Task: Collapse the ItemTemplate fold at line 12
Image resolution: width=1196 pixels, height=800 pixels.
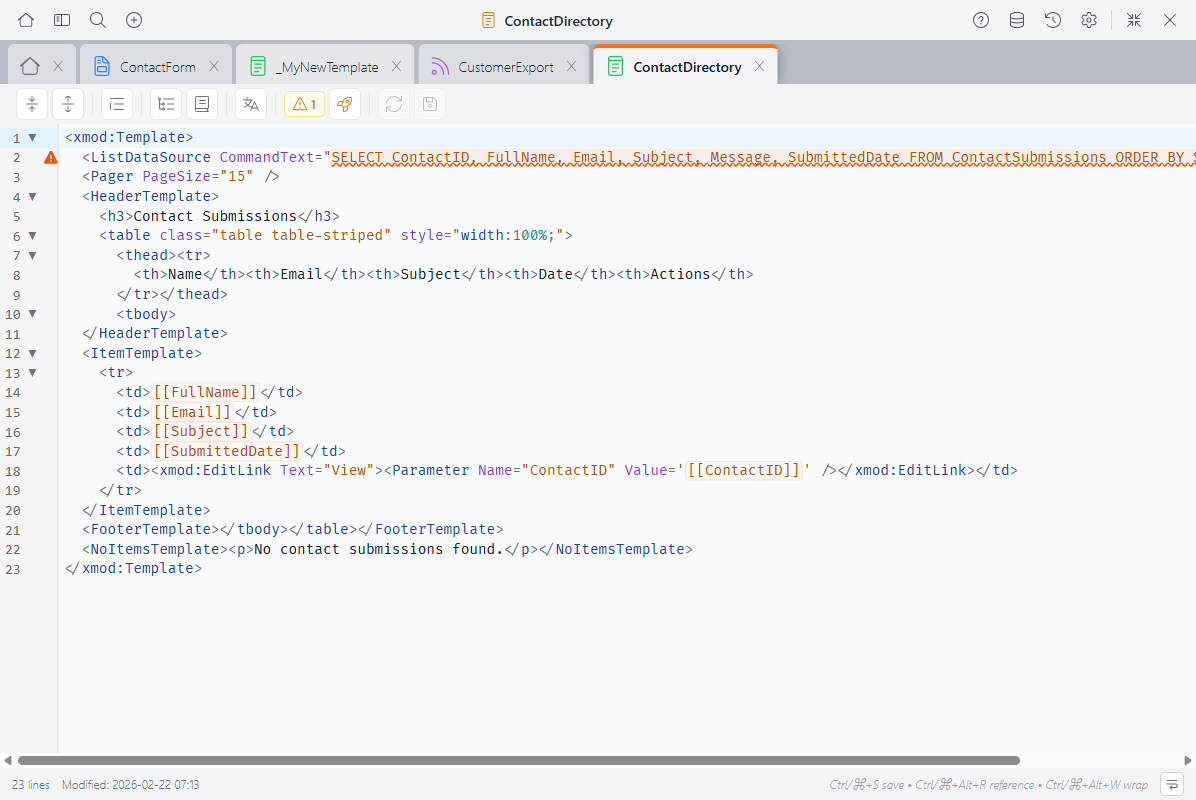Action: coord(32,353)
